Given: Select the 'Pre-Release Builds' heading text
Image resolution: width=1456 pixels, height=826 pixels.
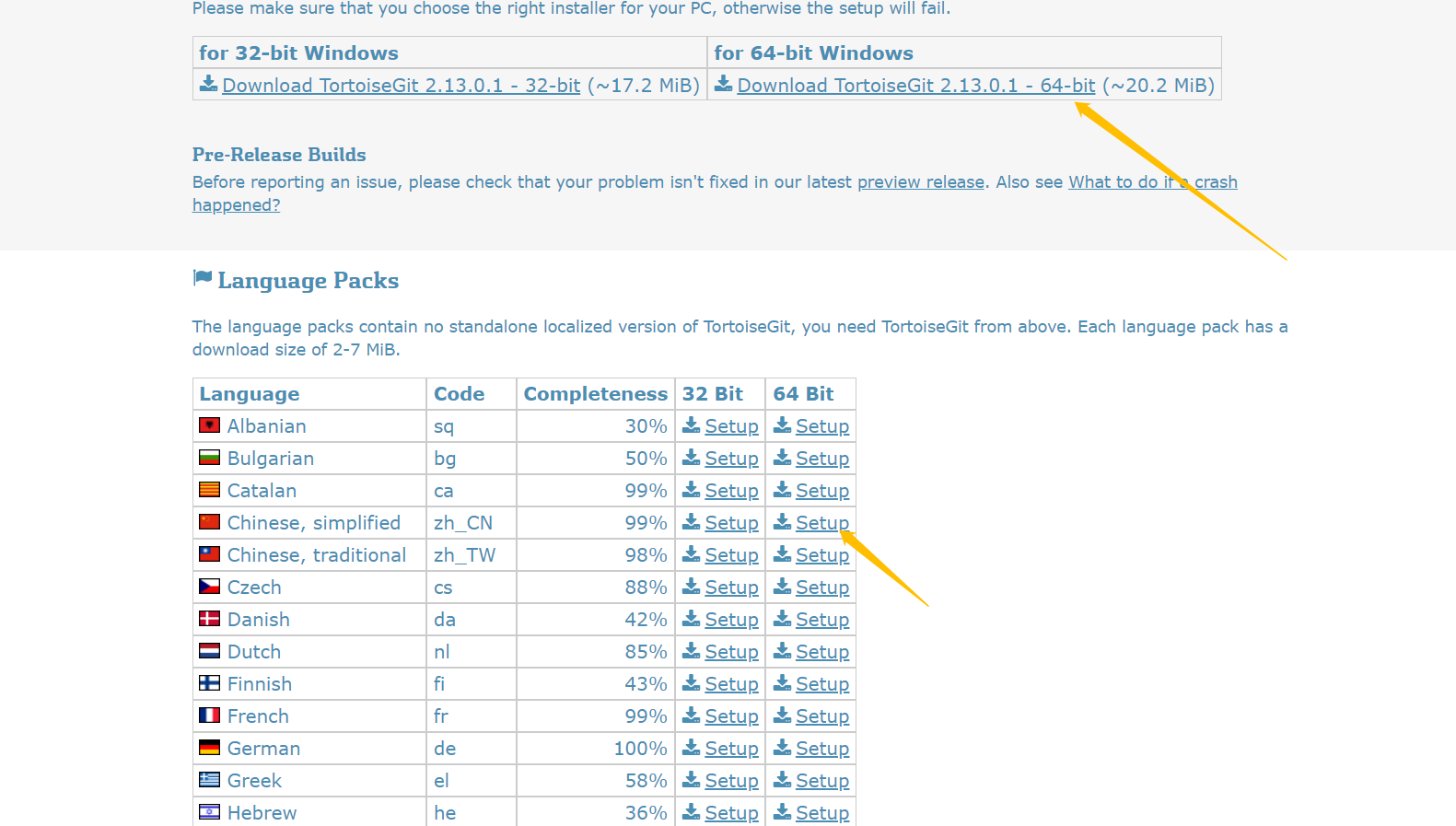Looking at the screenshot, I should point(279,155).
